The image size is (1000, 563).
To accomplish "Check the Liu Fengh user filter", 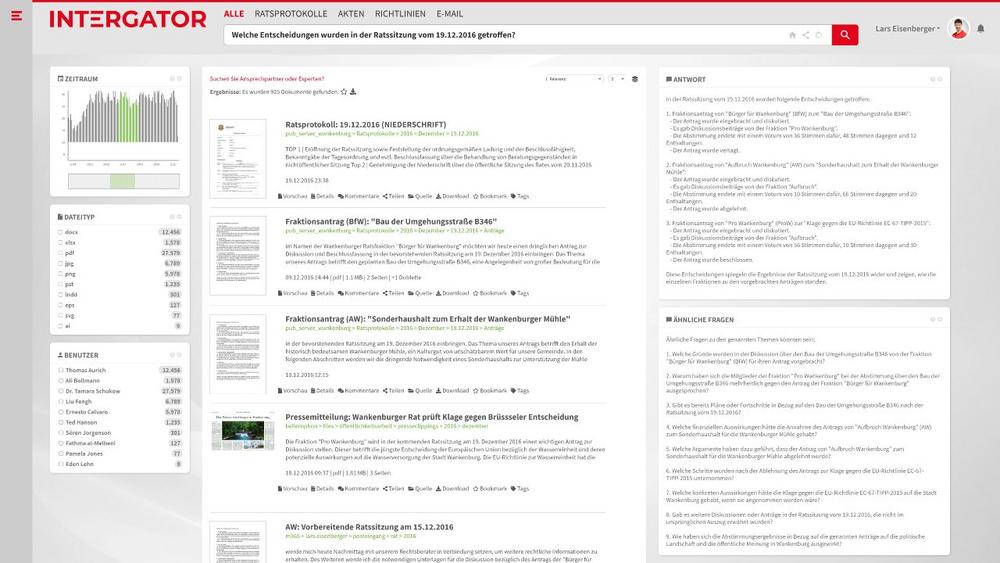I will (x=61, y=402).
